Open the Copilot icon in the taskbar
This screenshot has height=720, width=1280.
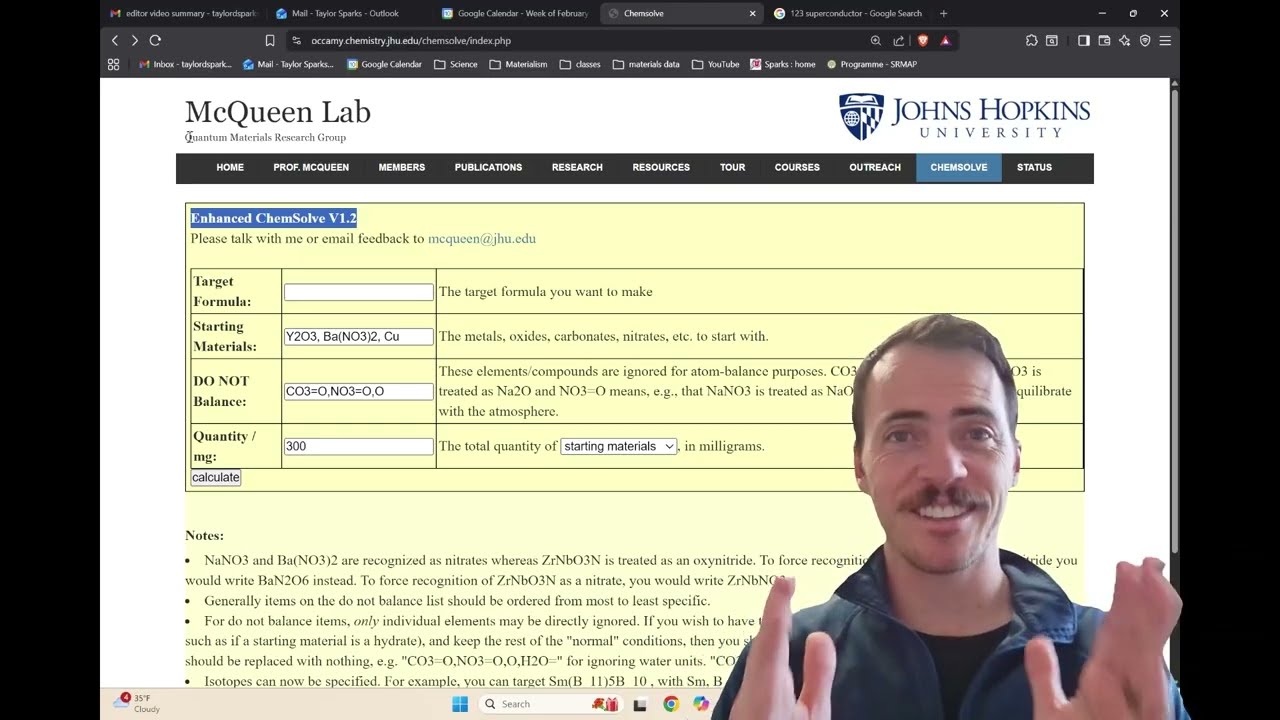[701, 704]
